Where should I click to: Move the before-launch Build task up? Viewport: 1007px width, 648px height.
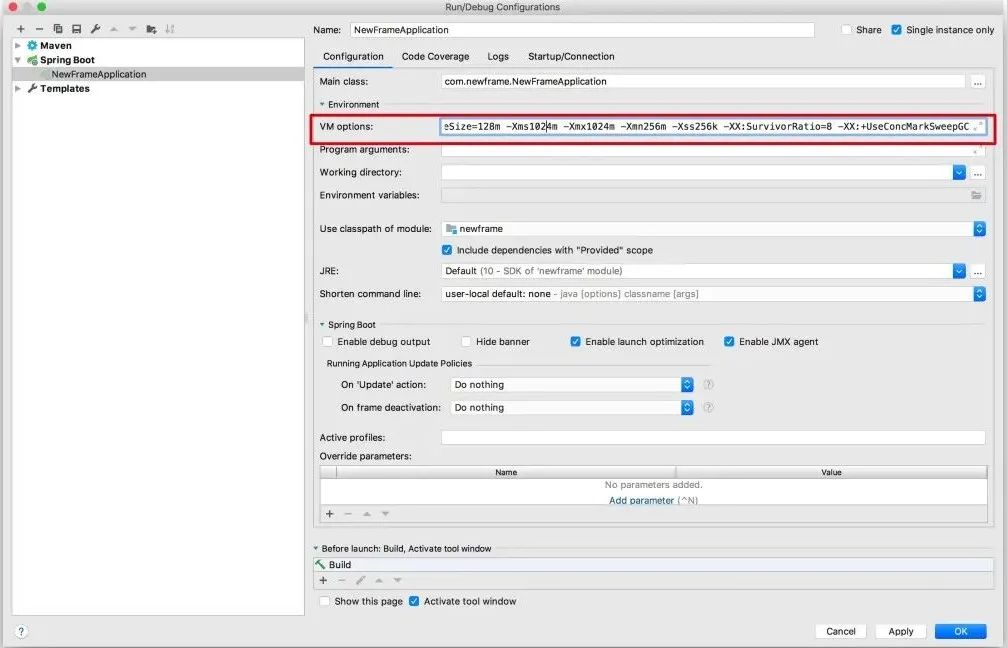click(x=379, y=580)
